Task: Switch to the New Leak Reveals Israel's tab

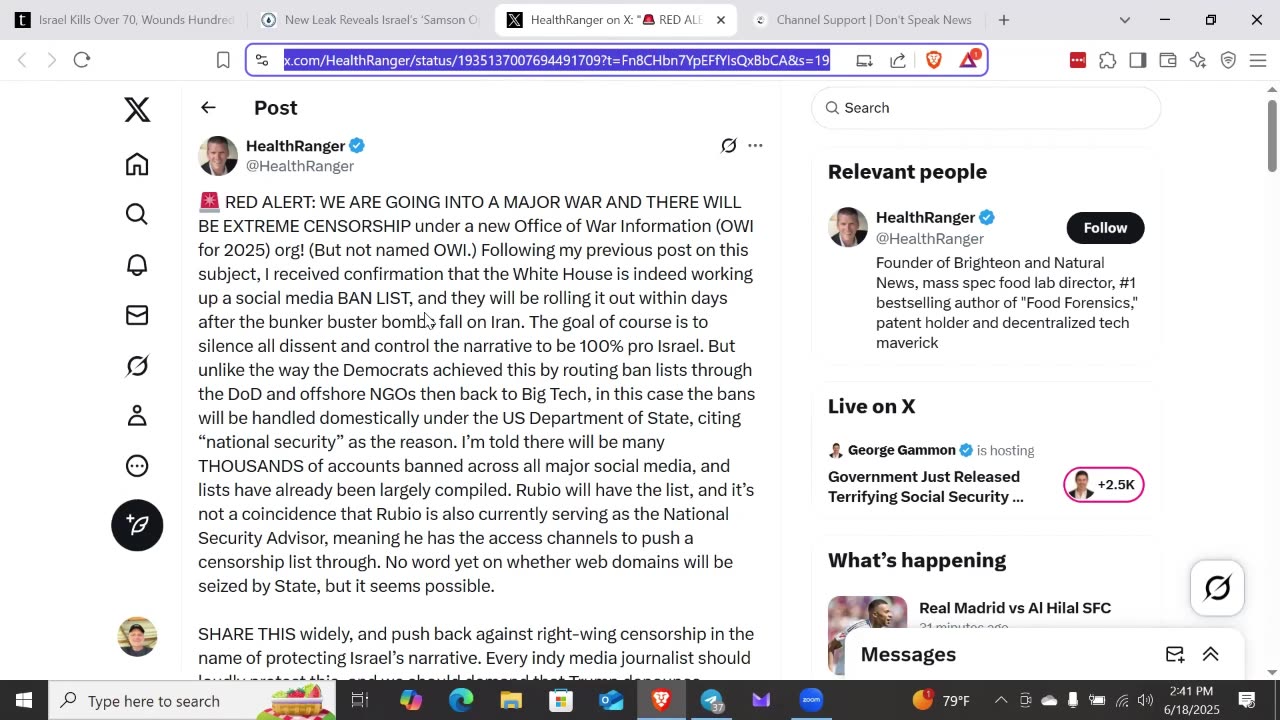Action: tap(370, 20)
